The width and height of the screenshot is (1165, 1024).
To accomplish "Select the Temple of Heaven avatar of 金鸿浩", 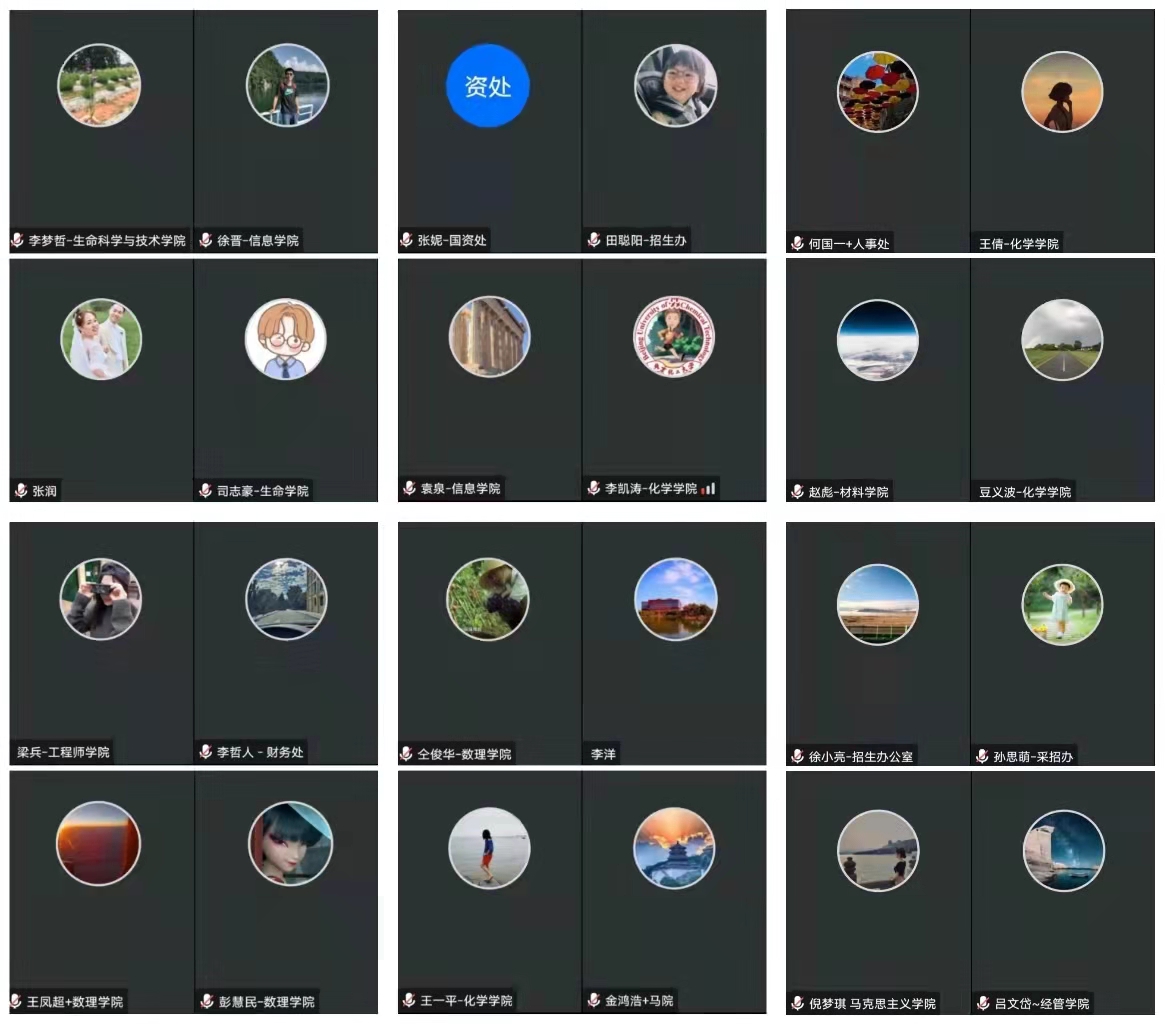I will coord(674,849).
